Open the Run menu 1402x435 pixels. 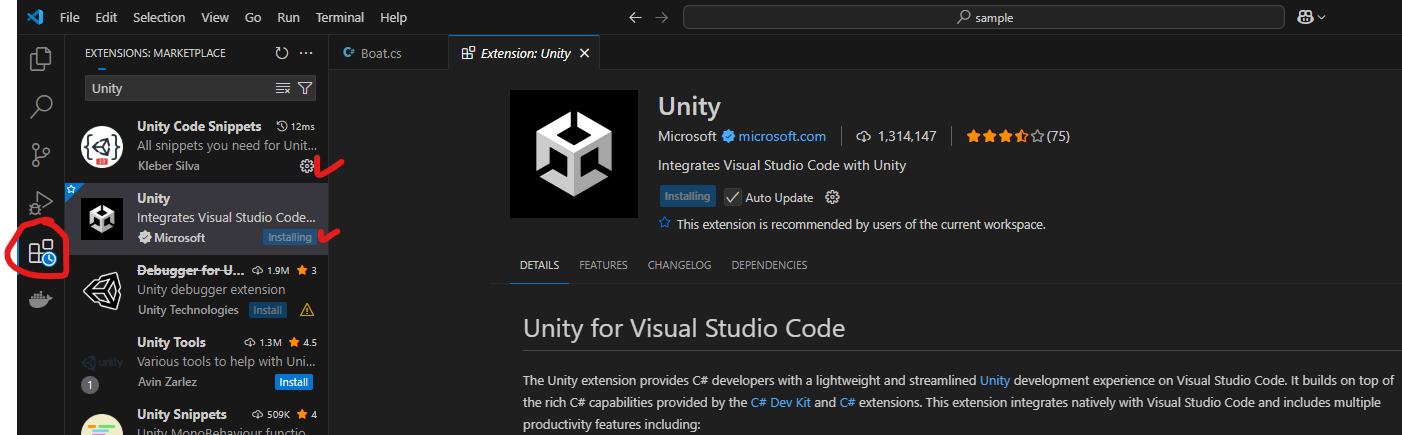(288, 17)
